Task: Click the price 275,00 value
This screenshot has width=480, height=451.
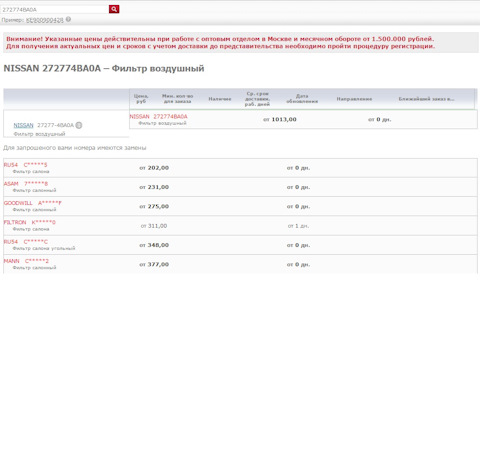Action: [x=154, y=206]
